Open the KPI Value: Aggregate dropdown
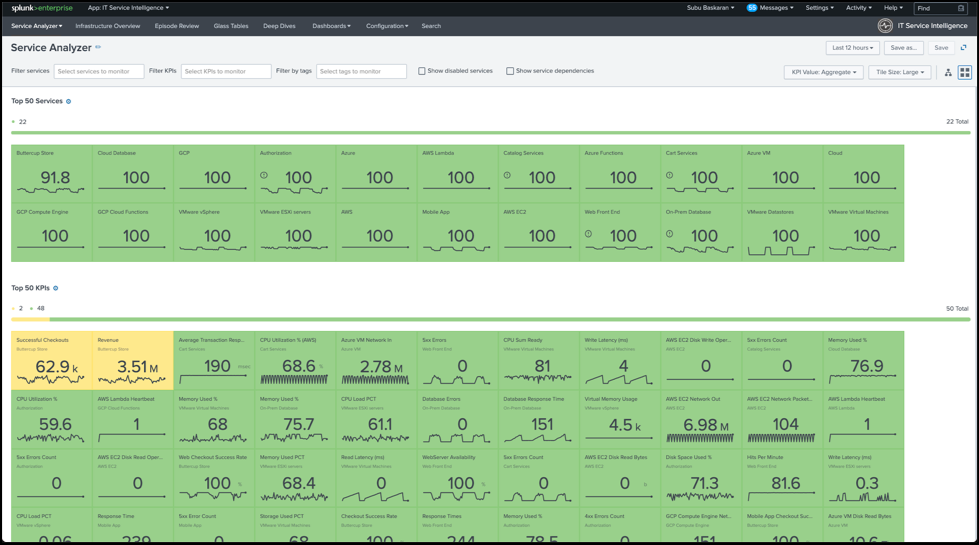This screenshot has height=545, width=979. pos(824,72)
